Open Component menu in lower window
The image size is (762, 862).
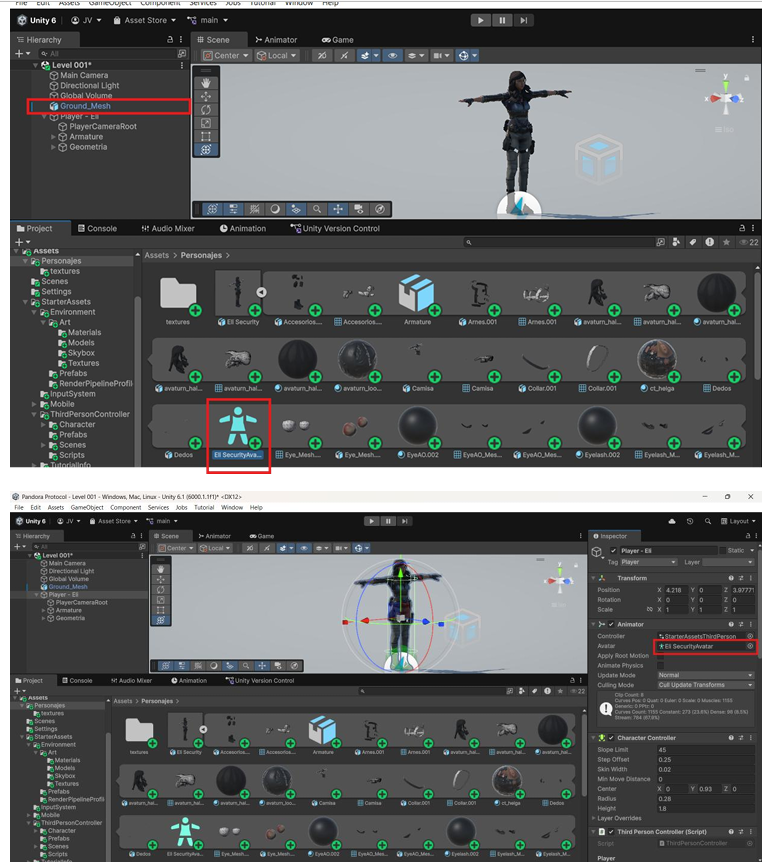pyautogui.click(x=125, y=507)
